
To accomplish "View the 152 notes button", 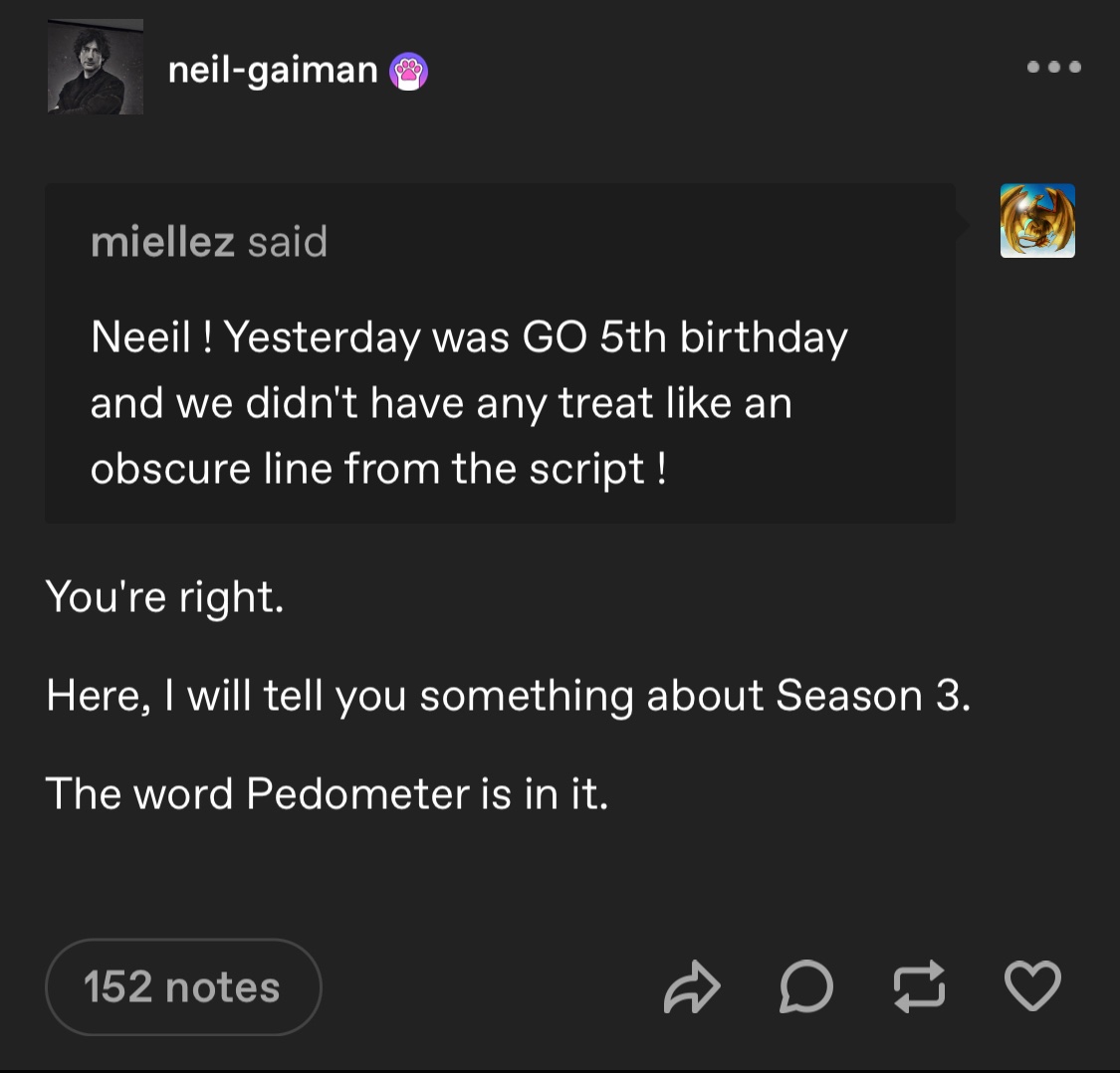I will (x=183, y=987).
